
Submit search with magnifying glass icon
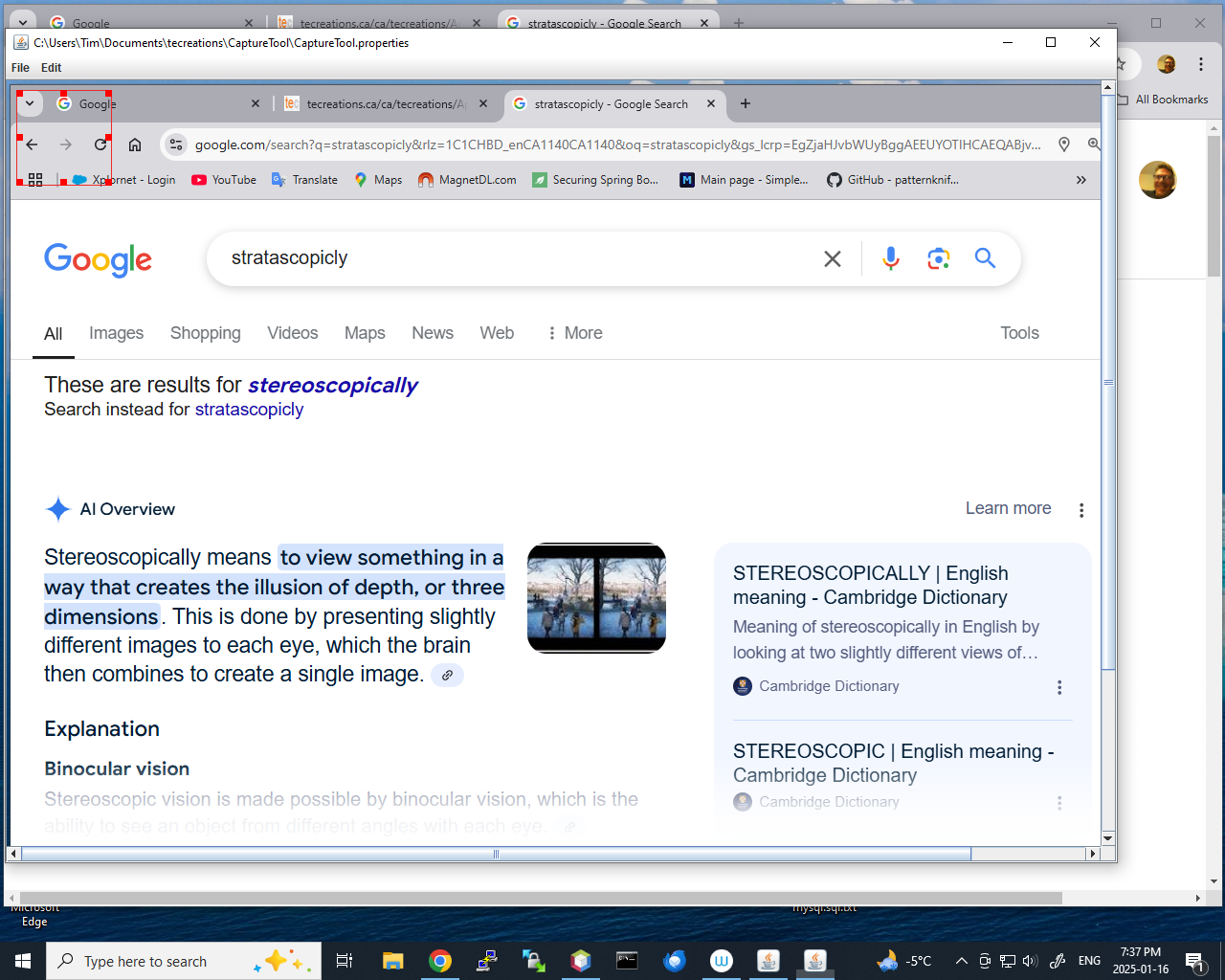(x=985, y=258)
